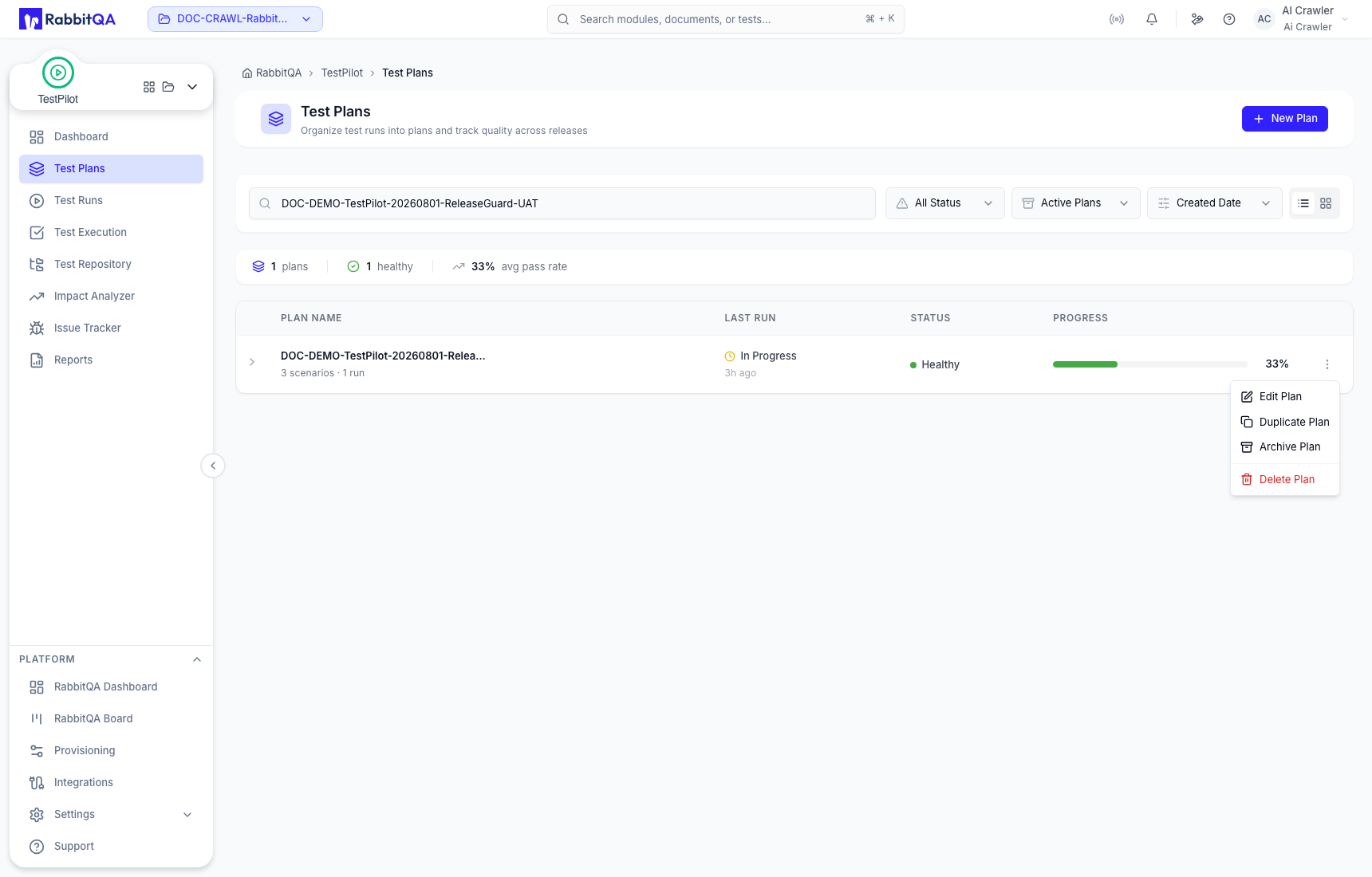Click the TestPilot green play icon
The height and width of the screenshot is (877, 1372).
click(58, 73)
